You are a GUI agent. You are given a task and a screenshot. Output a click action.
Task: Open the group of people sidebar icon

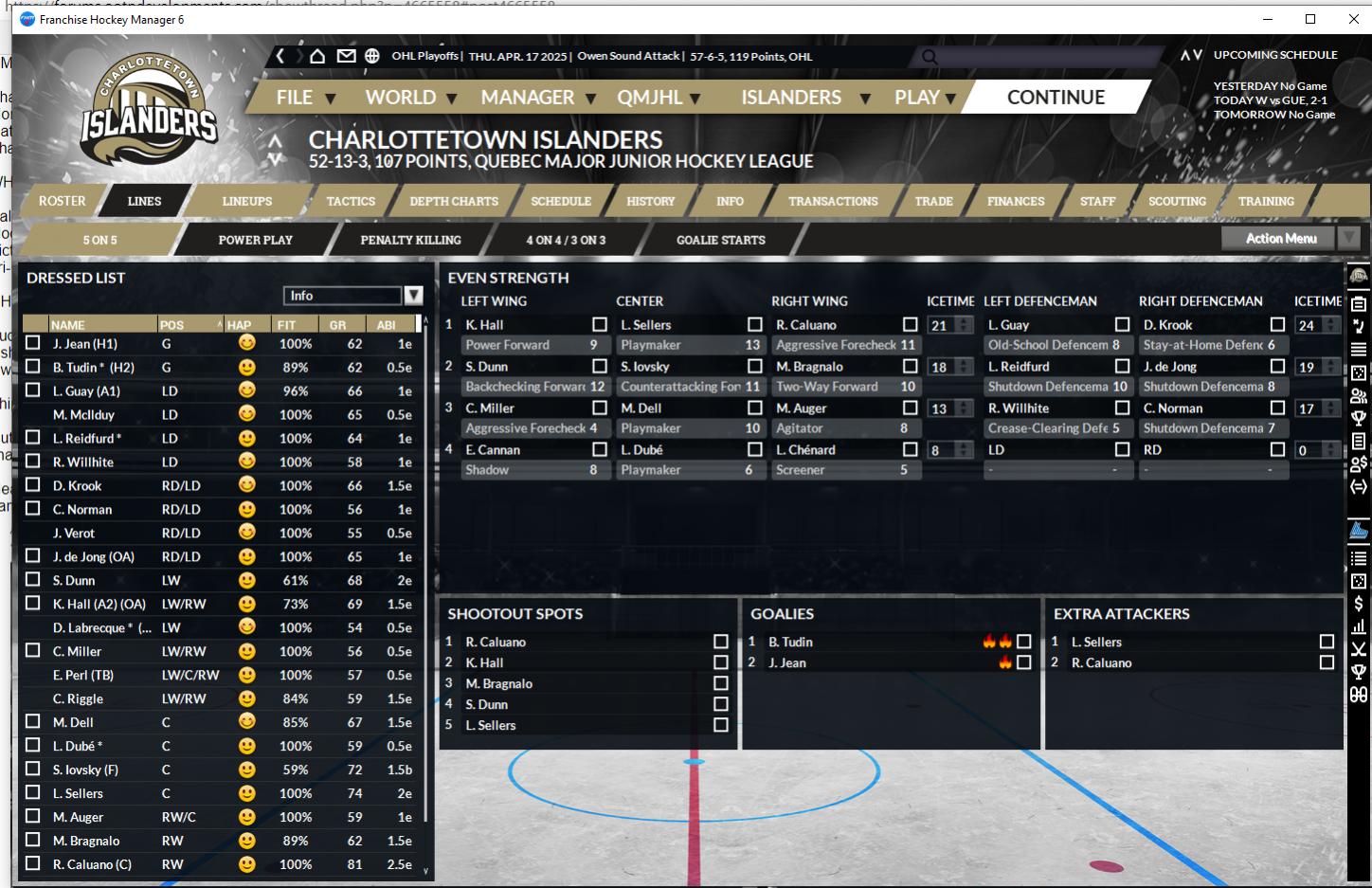point(1359,396)
